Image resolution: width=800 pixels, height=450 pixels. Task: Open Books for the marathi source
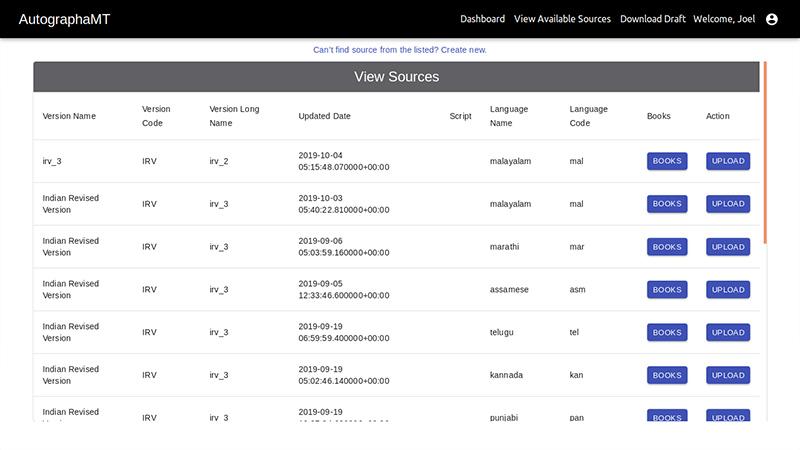667,246
